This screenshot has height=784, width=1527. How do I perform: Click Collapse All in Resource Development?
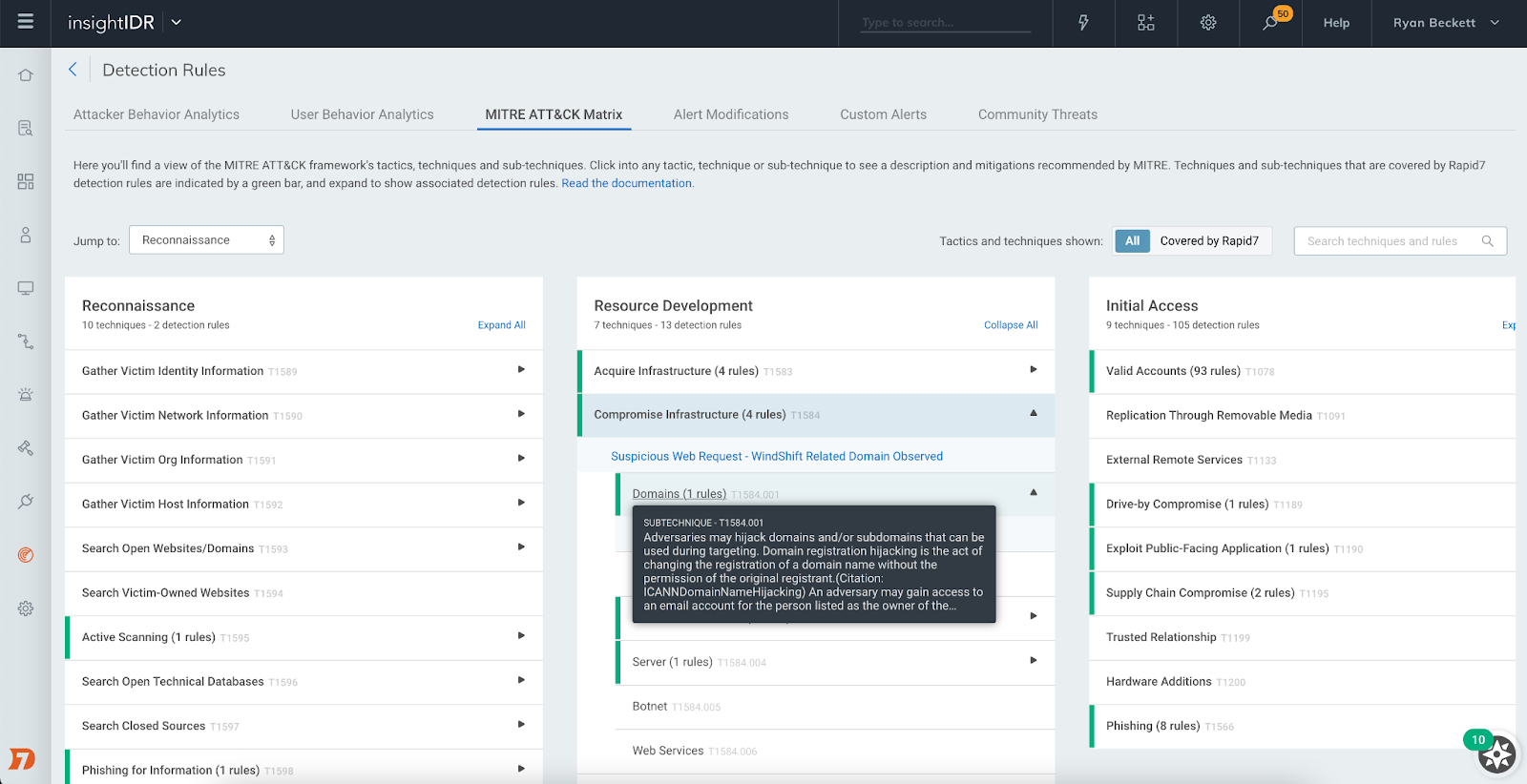pyautogui.click(x=1011, y=325)
